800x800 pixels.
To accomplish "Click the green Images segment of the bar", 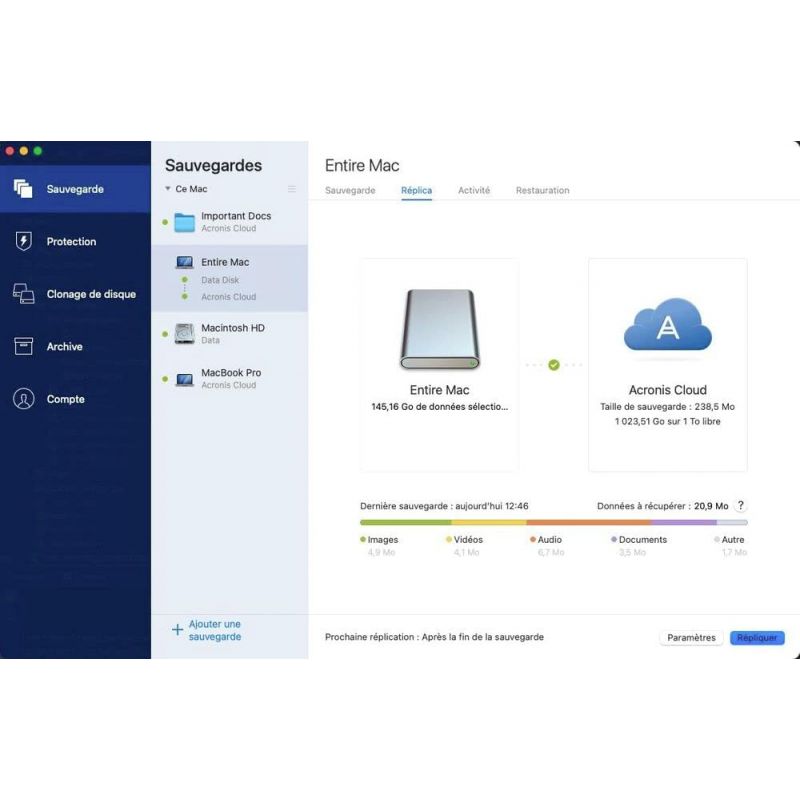I will (406, 522).
